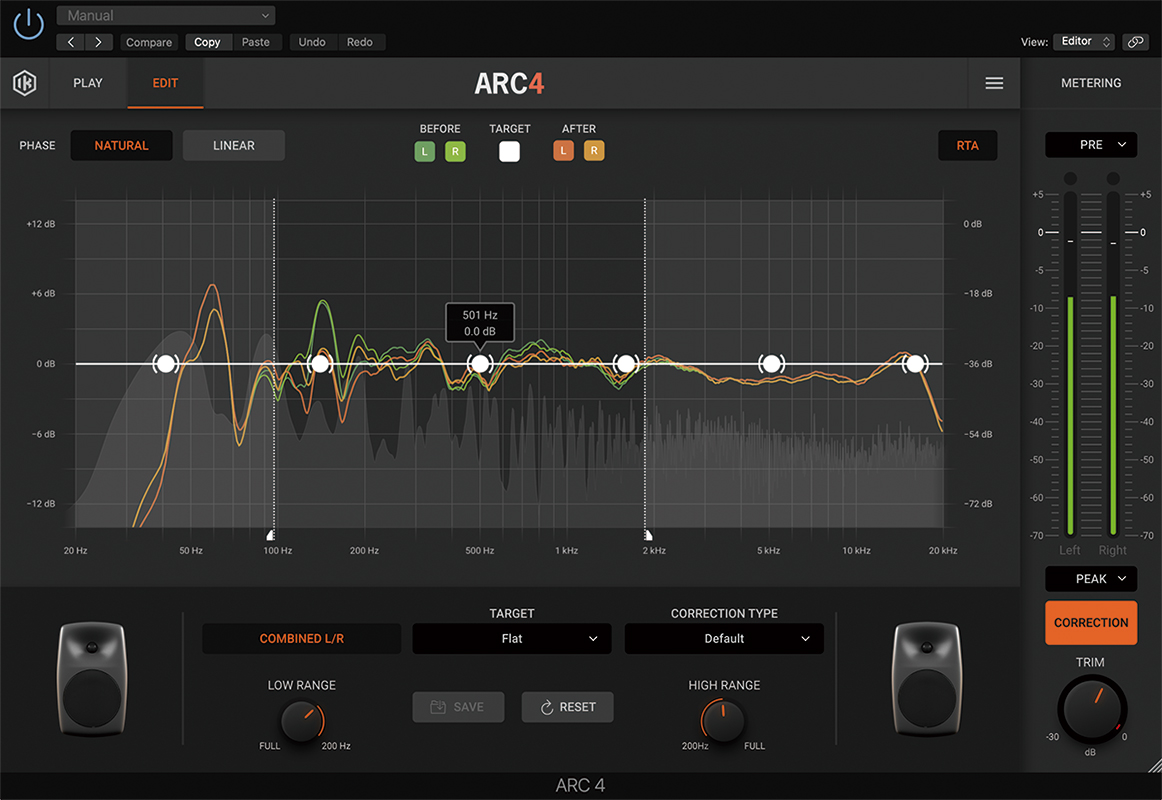Select NATURAL phase mode
The height and width of the screenshot is (800, 1162).
122,145
